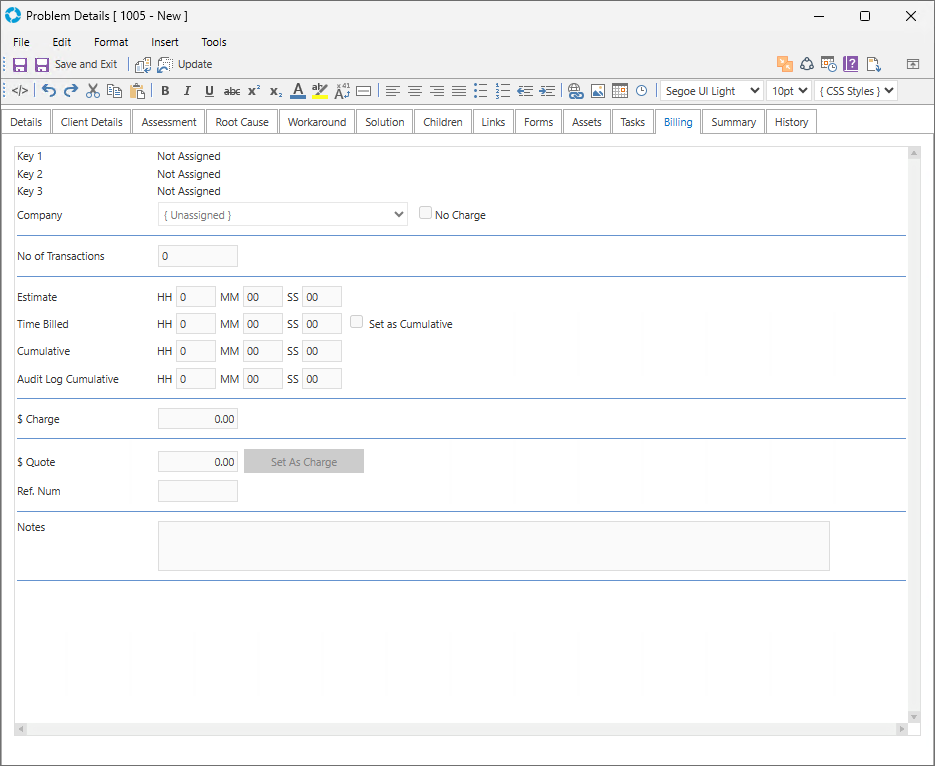Open the Company dropdown list
Screen dimensions: 935x766
[283, 214]
